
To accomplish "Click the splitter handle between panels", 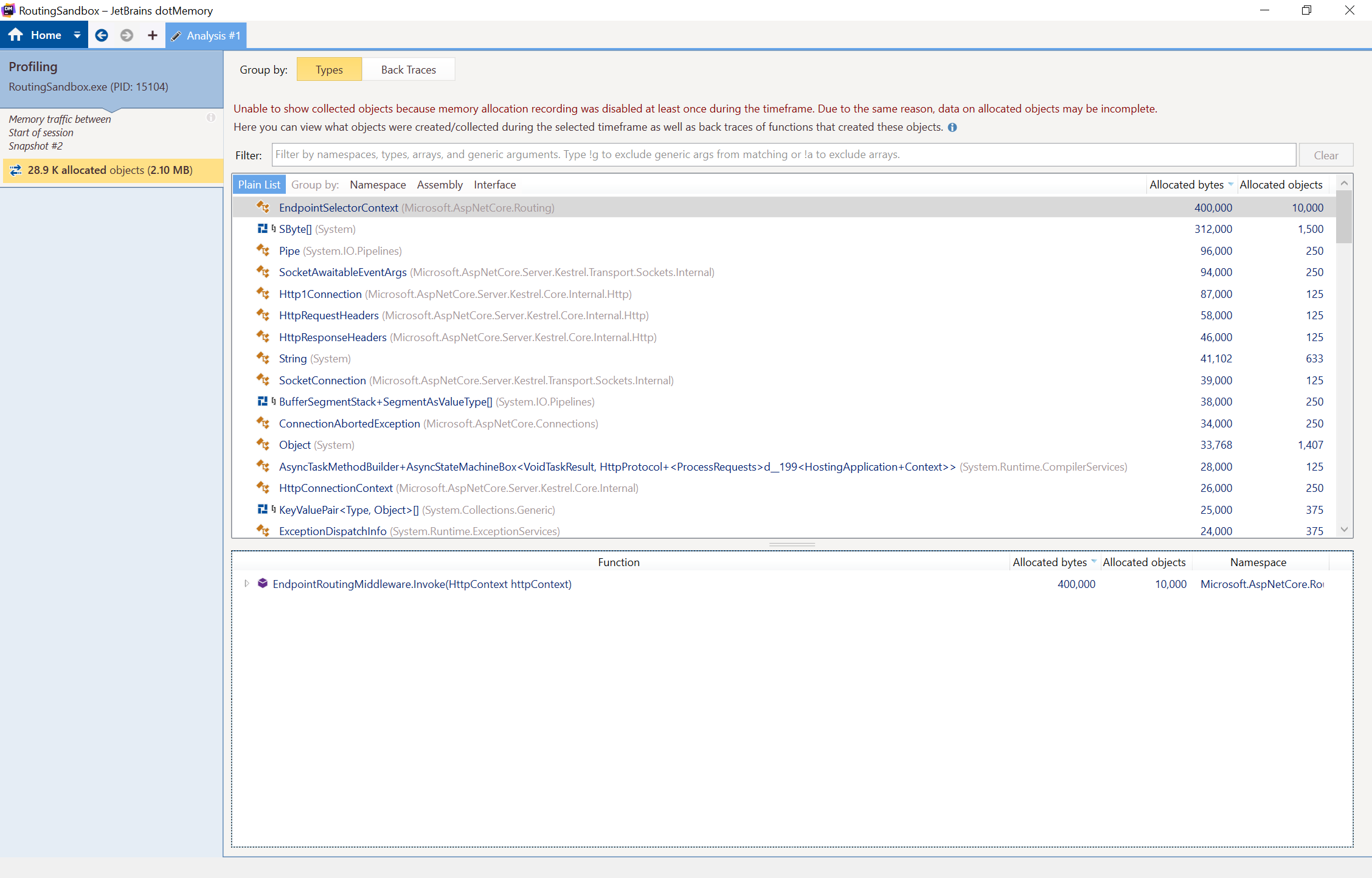I will click(792, 544).
